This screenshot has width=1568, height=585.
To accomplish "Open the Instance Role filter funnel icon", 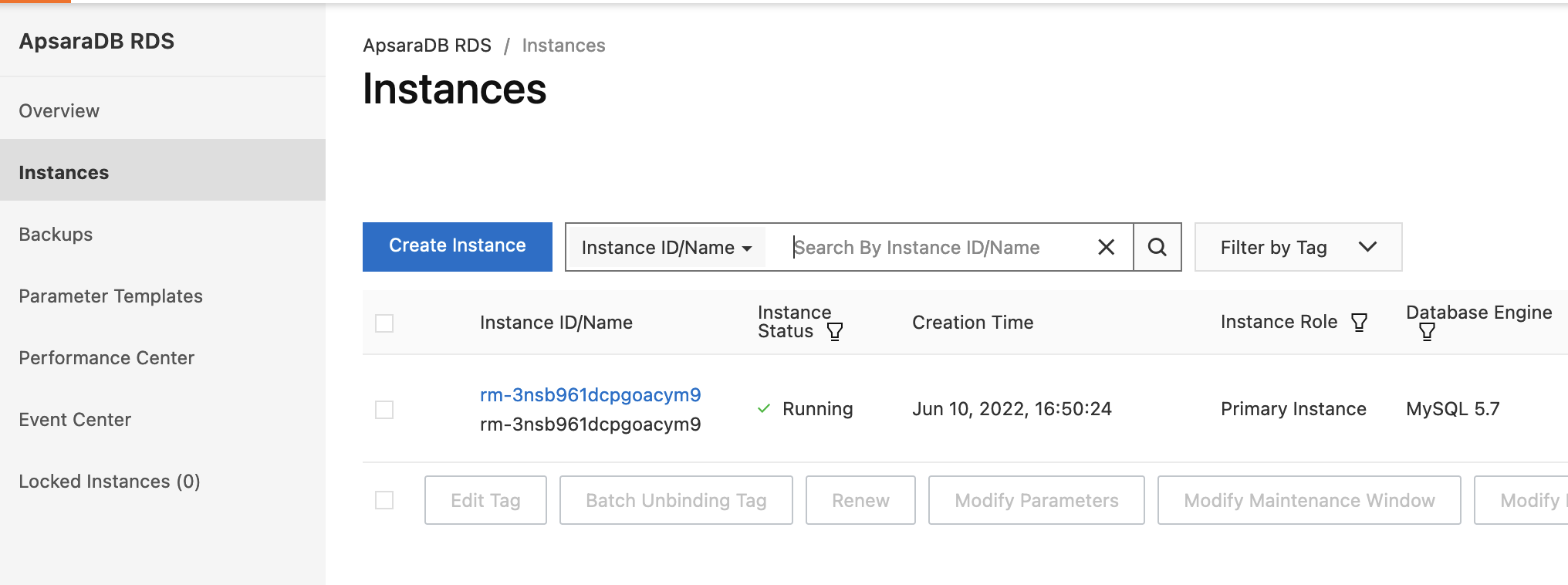I will 1360,323.
